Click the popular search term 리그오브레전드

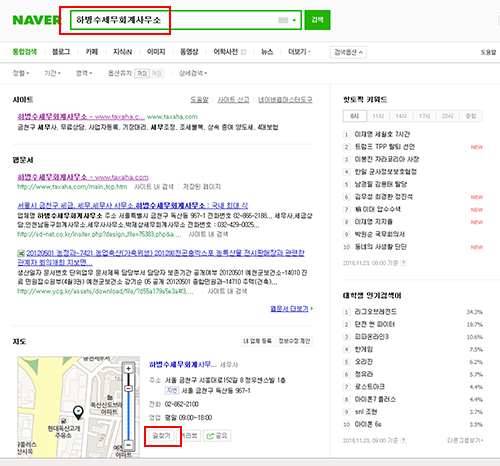376,312
